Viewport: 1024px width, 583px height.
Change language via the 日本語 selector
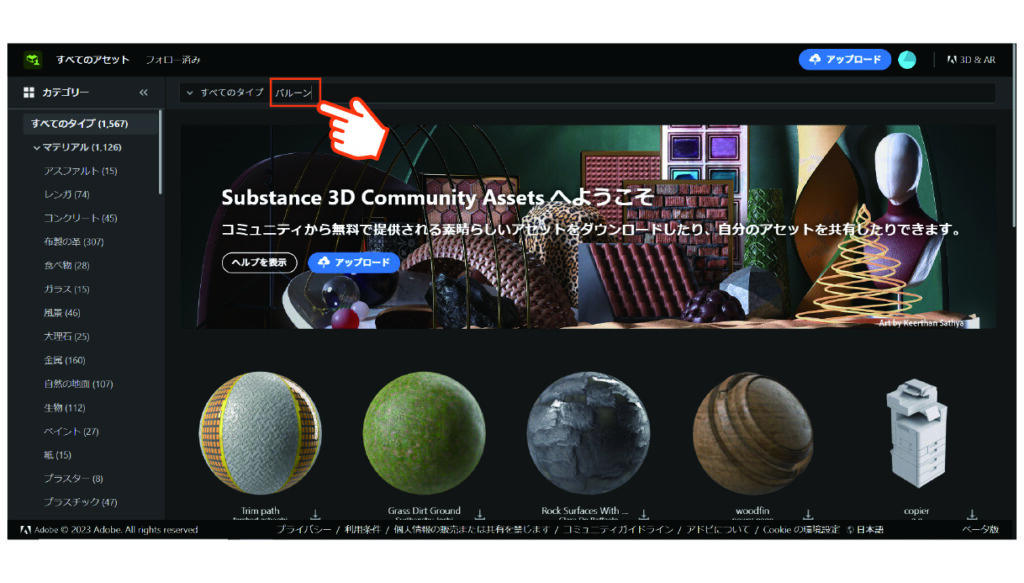click(x=865, y=529)
